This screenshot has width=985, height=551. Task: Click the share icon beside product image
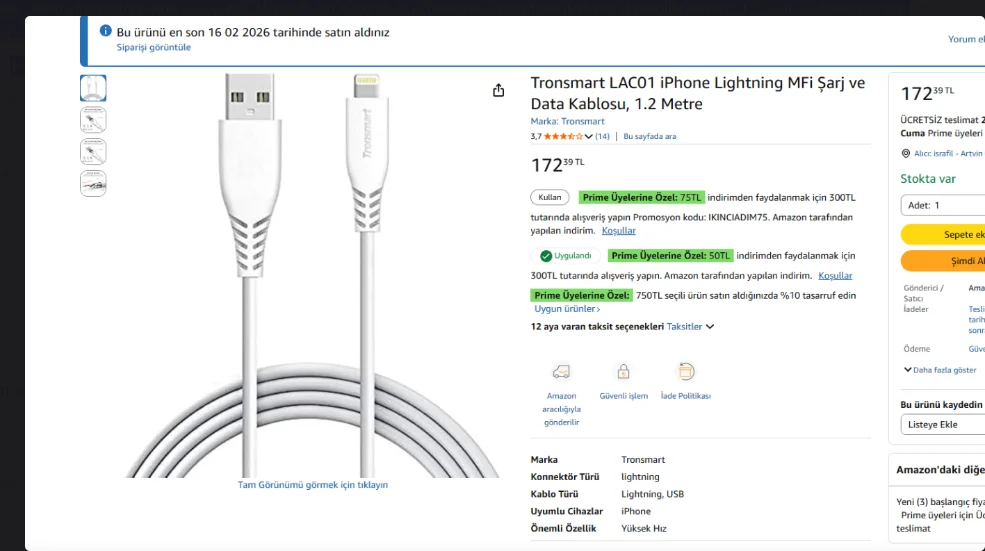[499, 91]
